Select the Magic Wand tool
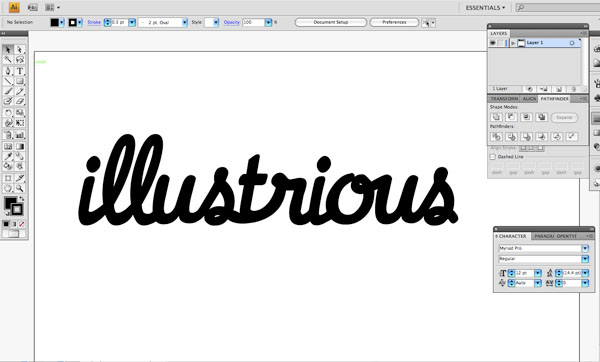Image resolution: width=600 pixels, height=362 pixels. point(8,60)
